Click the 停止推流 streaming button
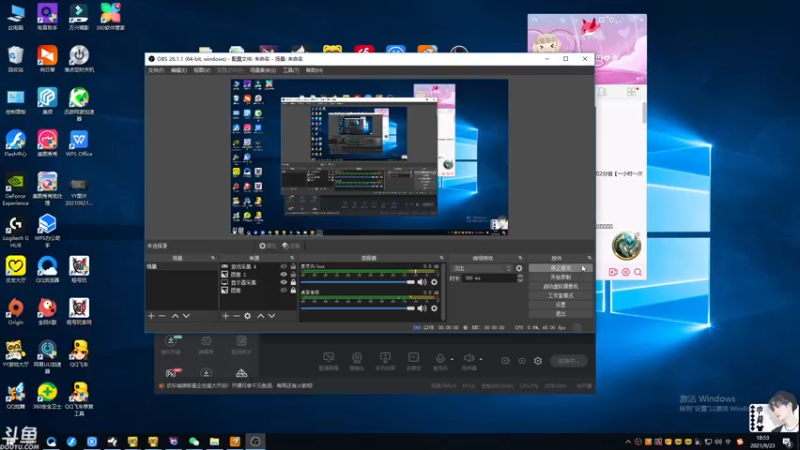Screen dimensions: 800x450 (560, 268)
